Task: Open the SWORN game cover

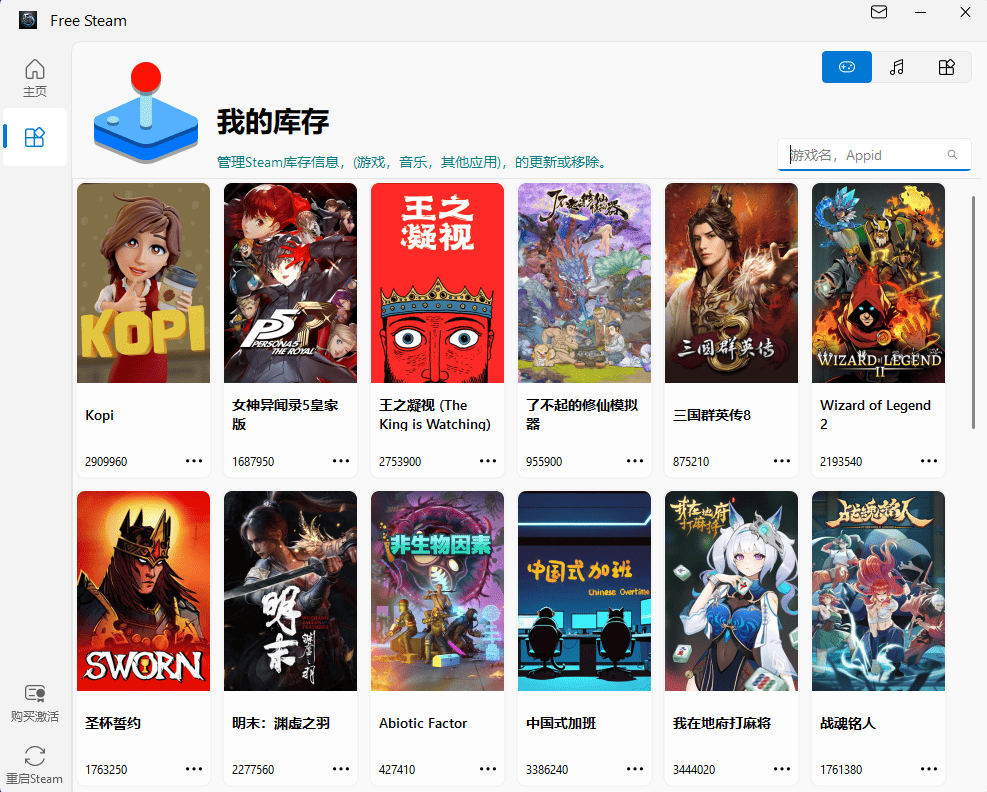Action: (143, 590)
